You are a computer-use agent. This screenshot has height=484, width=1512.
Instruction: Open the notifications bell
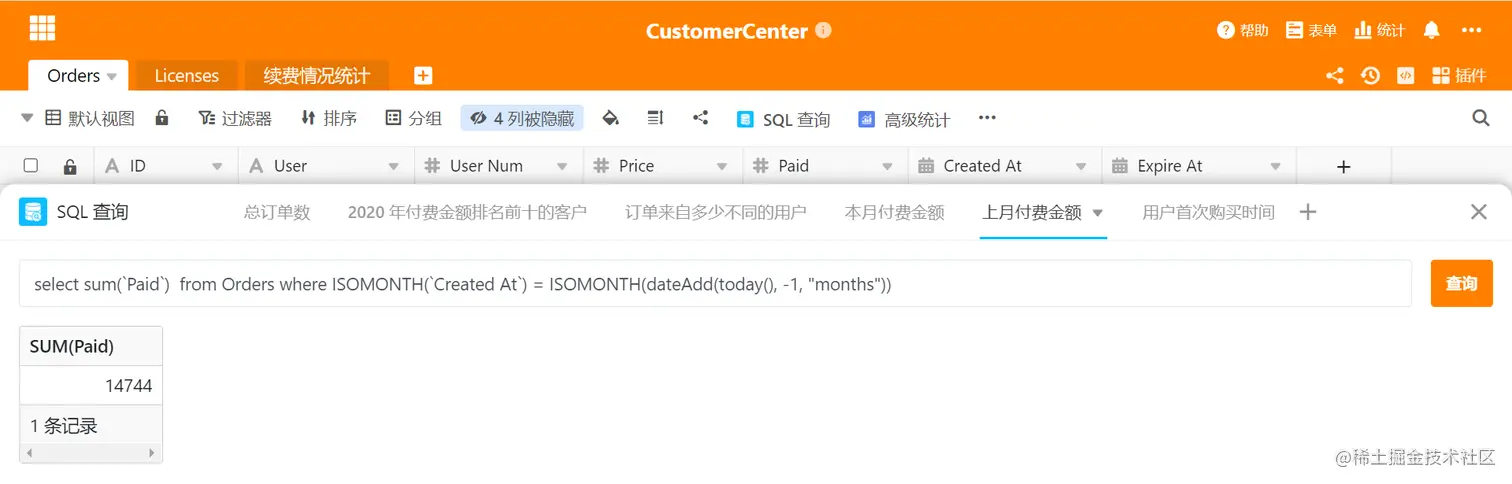(x=1431, y=30)
